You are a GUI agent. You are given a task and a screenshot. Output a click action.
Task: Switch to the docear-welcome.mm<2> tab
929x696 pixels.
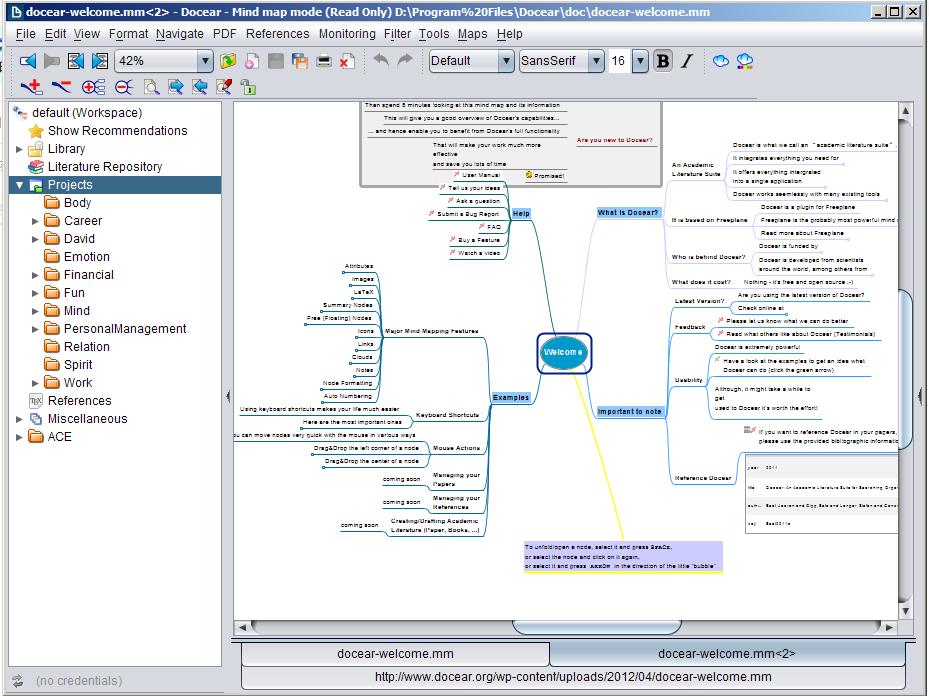[727, 654]
